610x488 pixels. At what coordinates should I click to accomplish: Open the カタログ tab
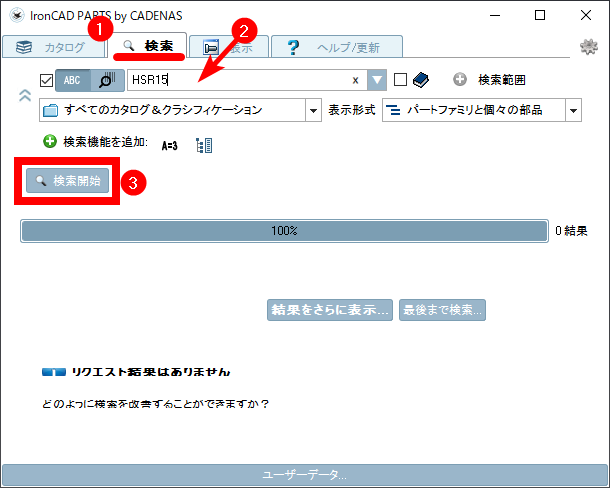(x=54, y=47)
